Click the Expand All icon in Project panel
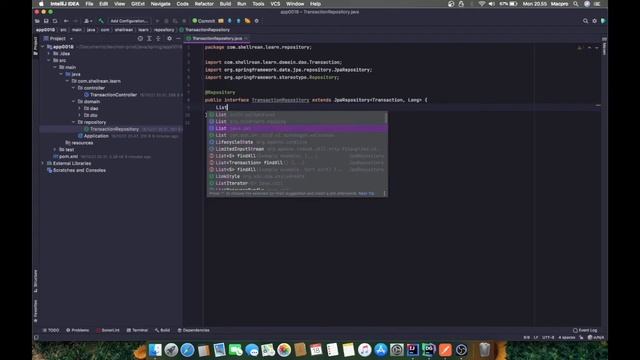This screenshot has width=640, height=360. [x=149, y=38]
